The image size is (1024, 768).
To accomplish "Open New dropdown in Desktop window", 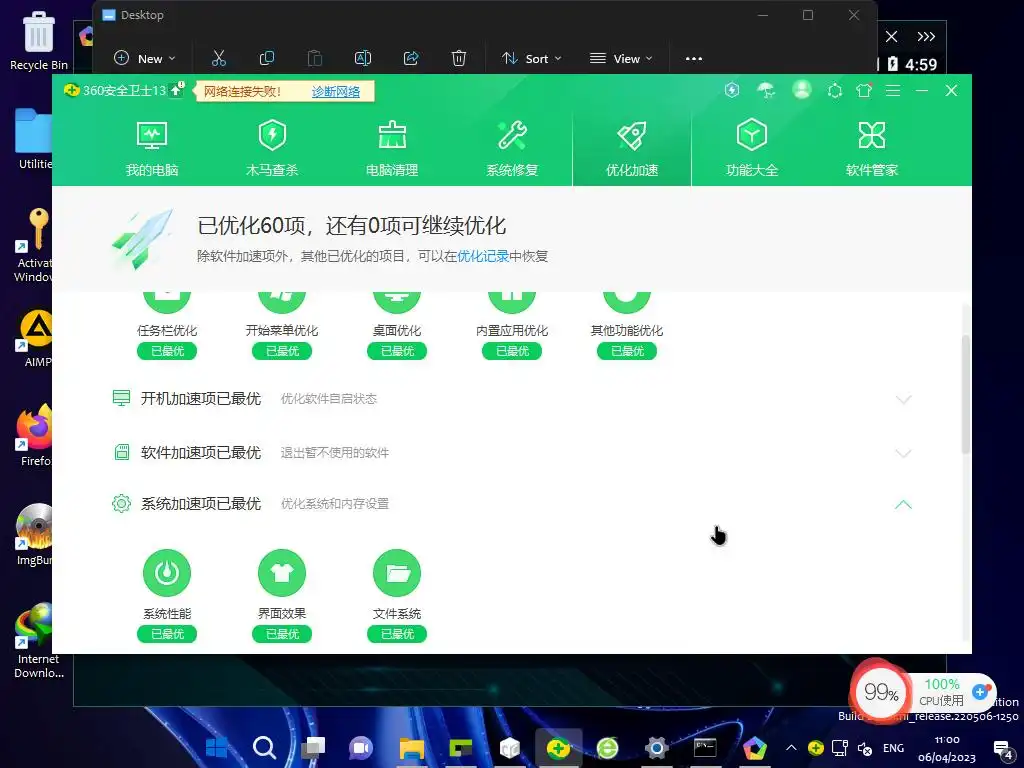I will point(144,58).
